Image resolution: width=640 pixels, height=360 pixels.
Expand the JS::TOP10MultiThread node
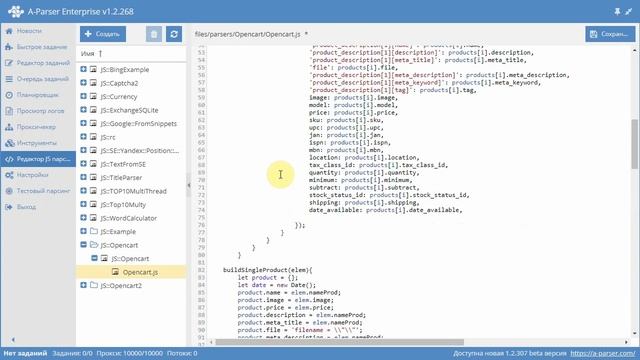83,191
